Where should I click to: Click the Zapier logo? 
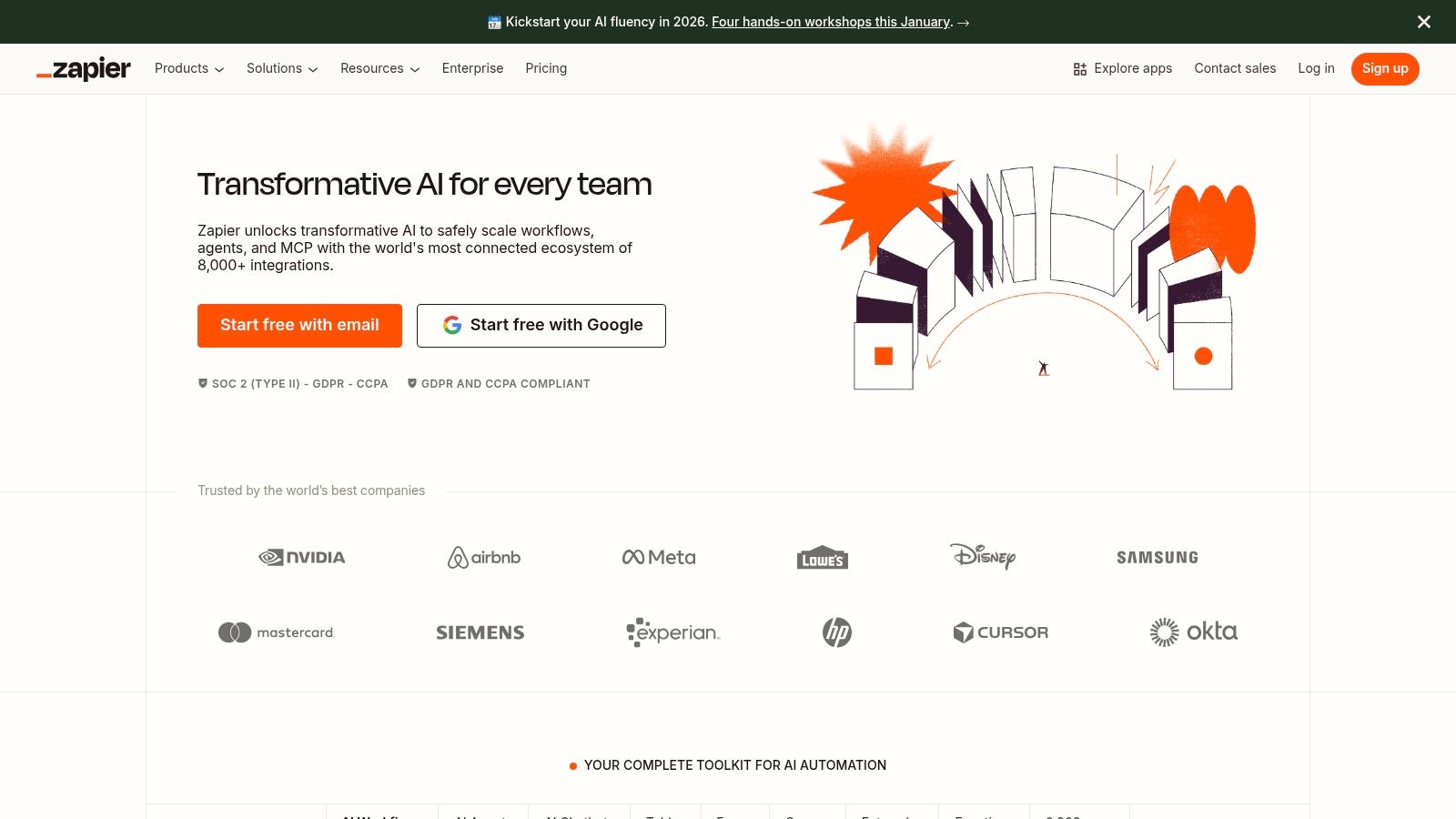[x=83, y=68]
